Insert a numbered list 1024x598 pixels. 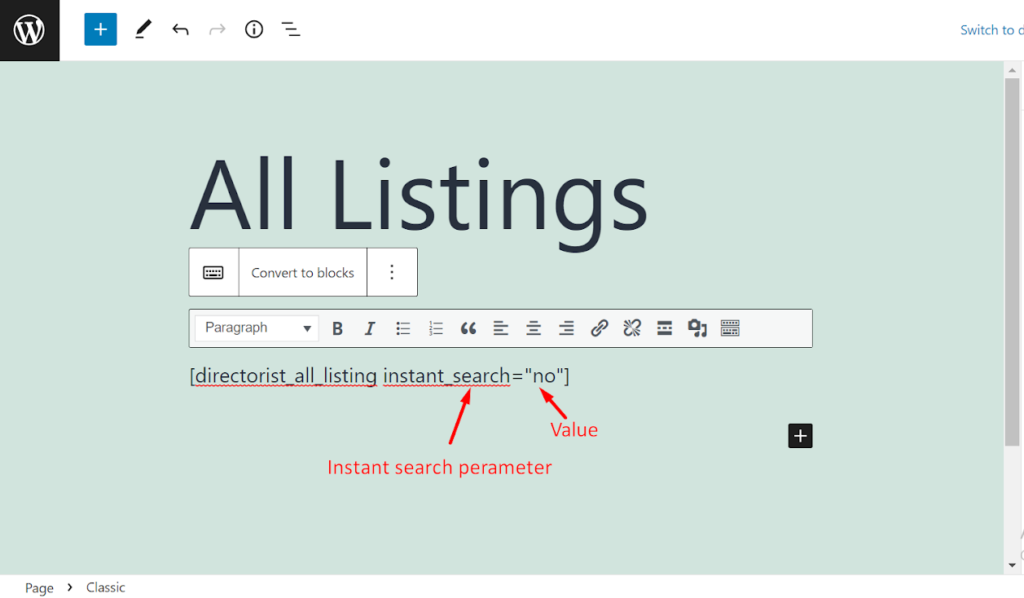436,328
